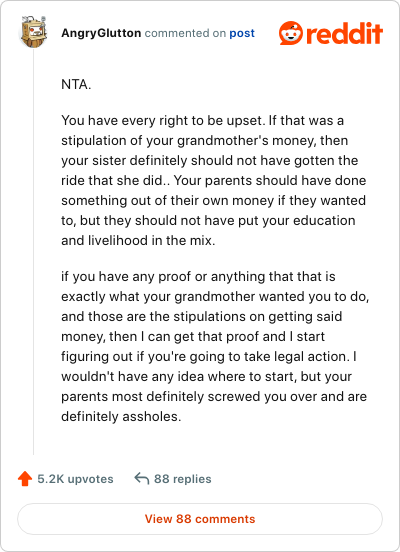Click the "View 88 comments" button
This screenshot has height=552, width=400.
pos(200,519)
